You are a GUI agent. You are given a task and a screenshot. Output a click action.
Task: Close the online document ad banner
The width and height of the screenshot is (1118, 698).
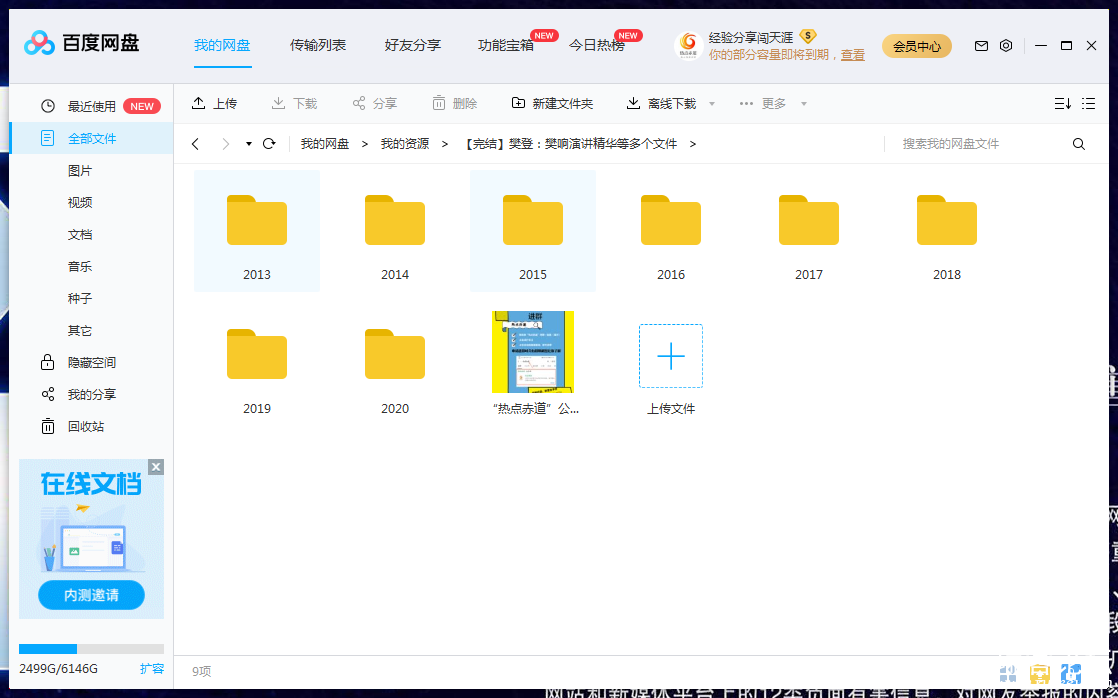click(156, 467)
